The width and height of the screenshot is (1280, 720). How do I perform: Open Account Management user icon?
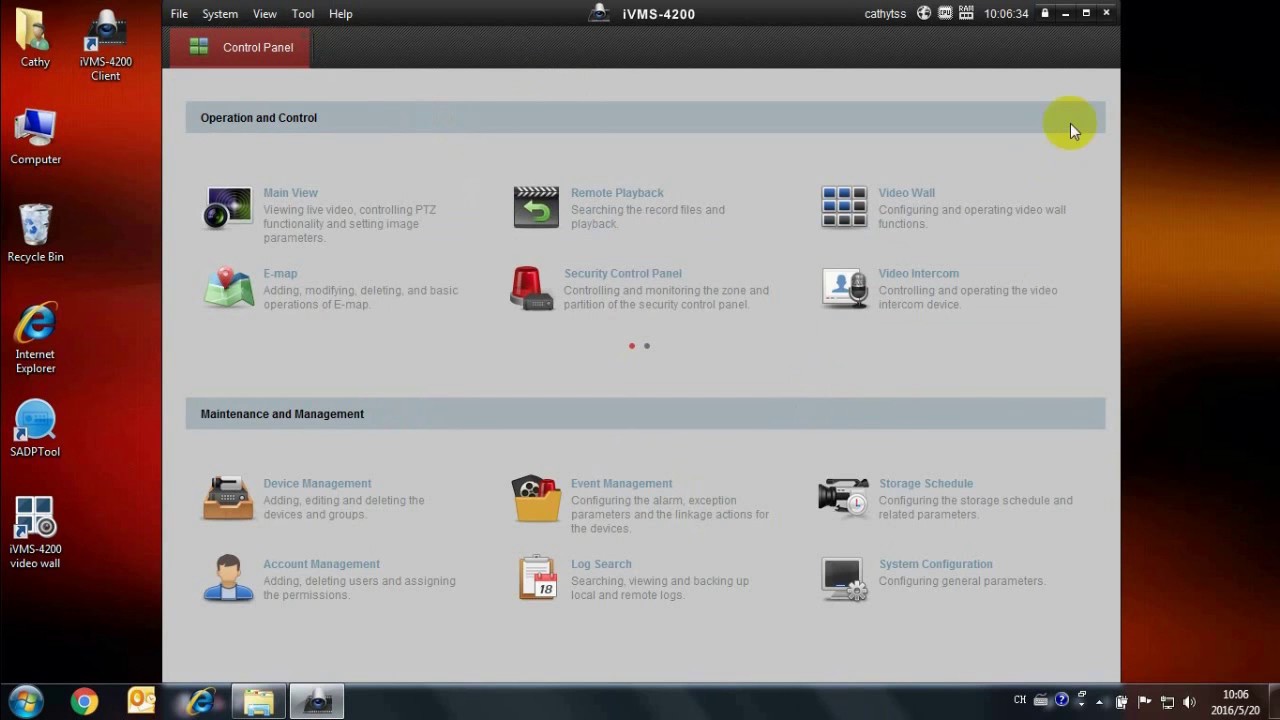coord(228,578)
